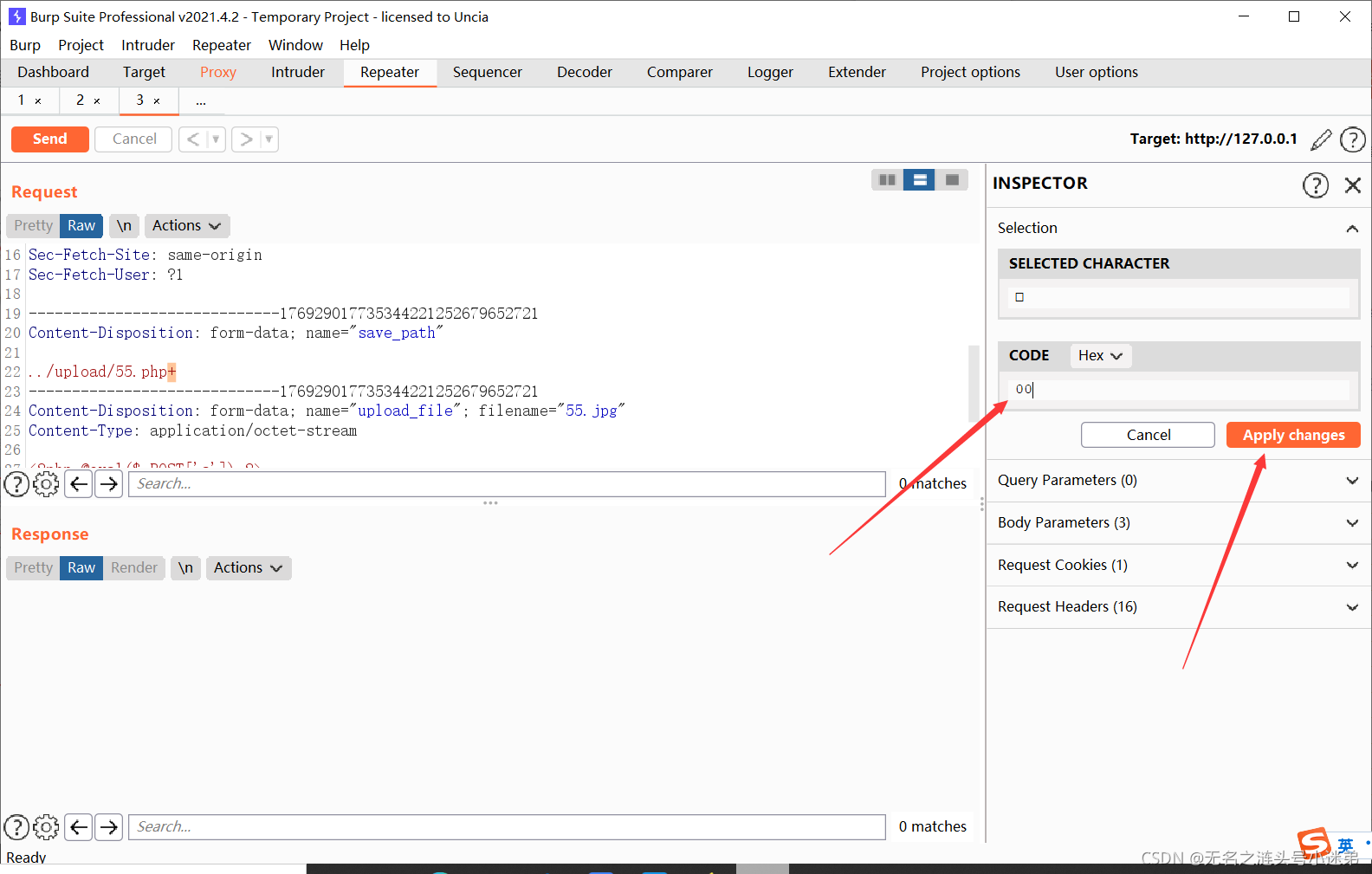
Task: Expand Query Parameters (0) section
Action: [1178, 480]
